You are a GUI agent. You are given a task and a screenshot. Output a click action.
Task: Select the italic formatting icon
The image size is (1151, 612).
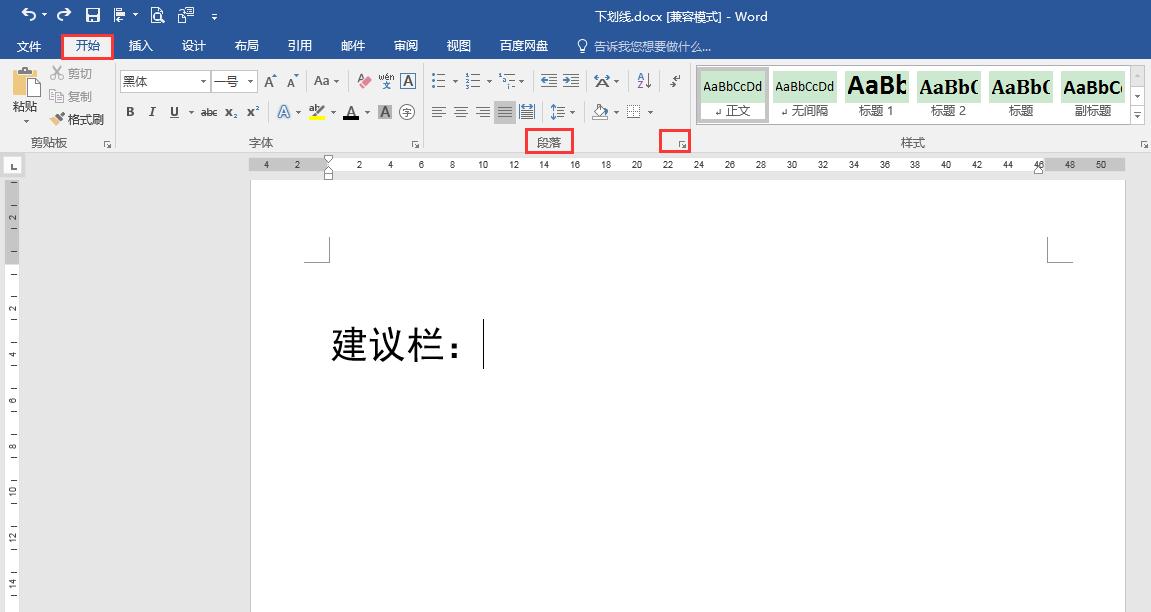pyautogui.click(x=151, y=112)
